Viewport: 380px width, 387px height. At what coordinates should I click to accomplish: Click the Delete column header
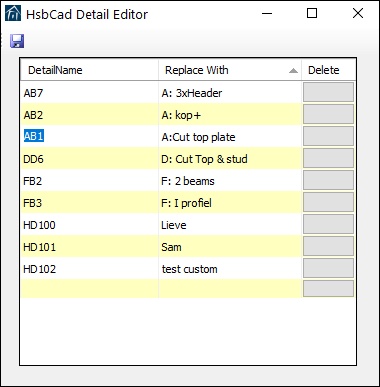(329, 70)
